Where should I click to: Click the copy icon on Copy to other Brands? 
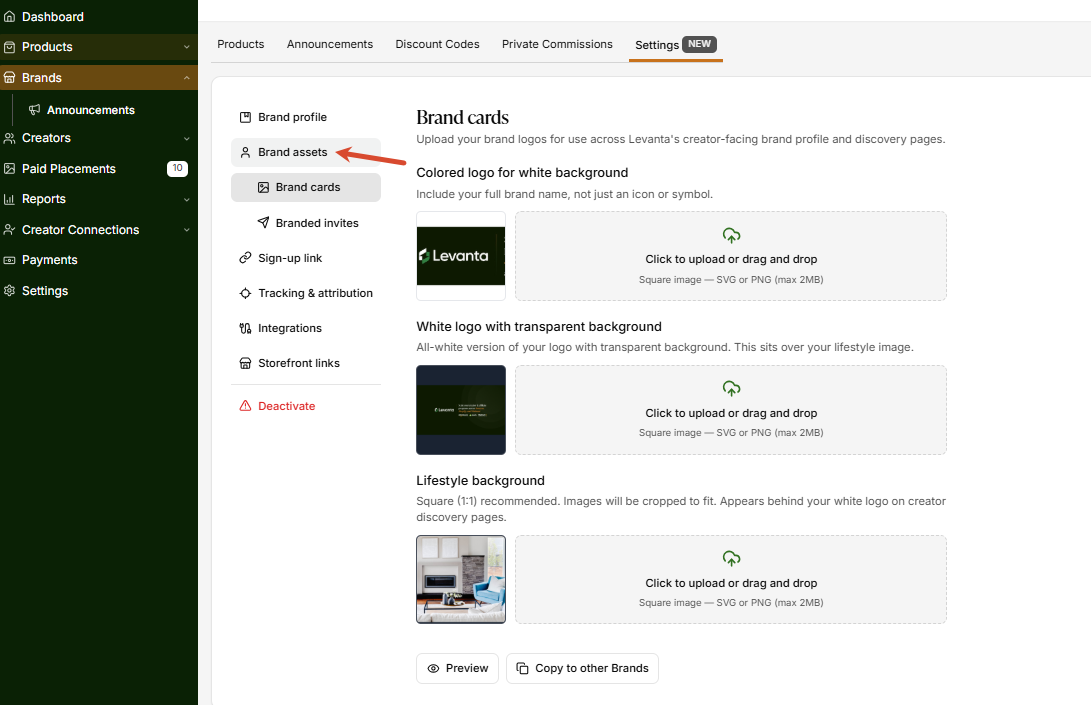(522, 668)
